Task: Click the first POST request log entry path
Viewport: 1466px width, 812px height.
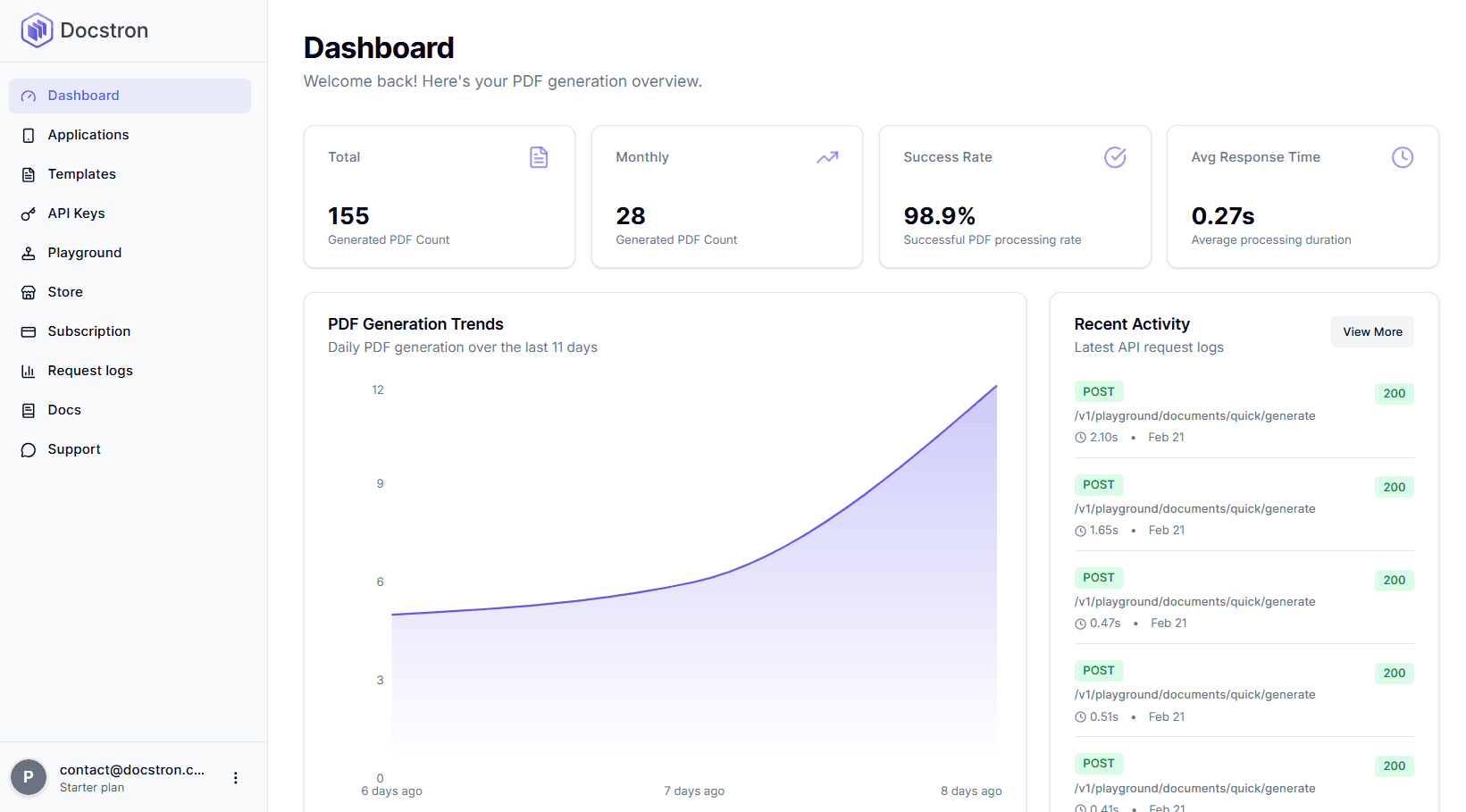Action: point(1194,416)
